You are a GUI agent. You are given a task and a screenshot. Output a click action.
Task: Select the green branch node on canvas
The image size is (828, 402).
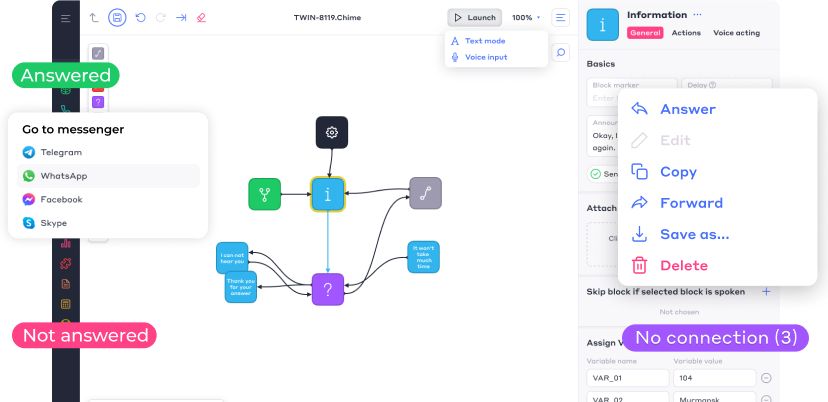[x=264, y=194]
